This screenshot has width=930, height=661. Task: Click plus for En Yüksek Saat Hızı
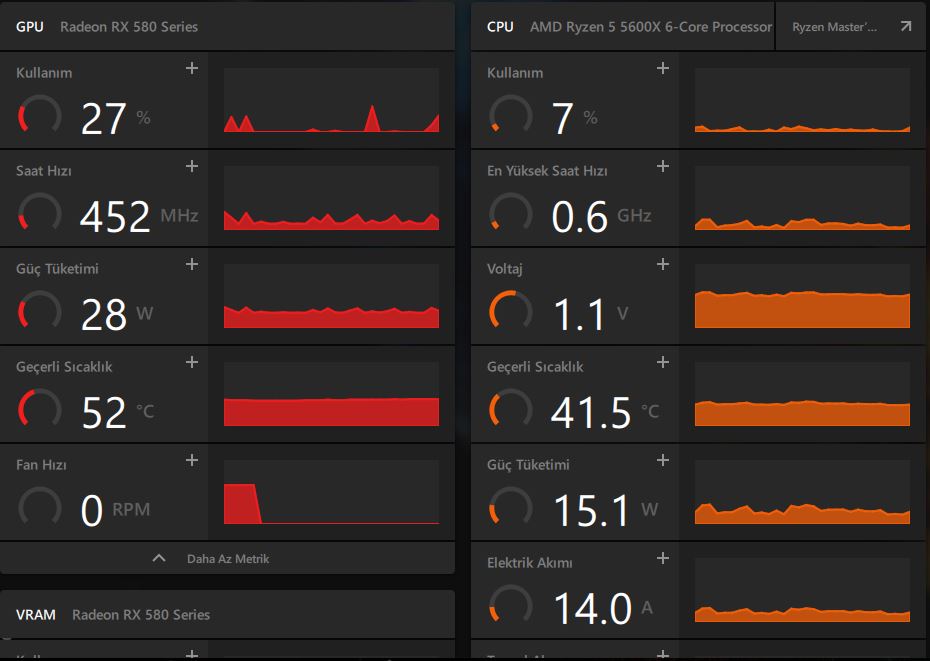(662, 166)
